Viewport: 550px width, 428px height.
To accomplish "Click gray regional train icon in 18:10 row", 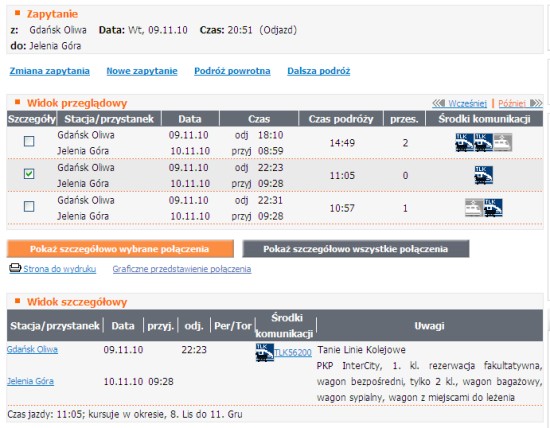I will (503, 142).
